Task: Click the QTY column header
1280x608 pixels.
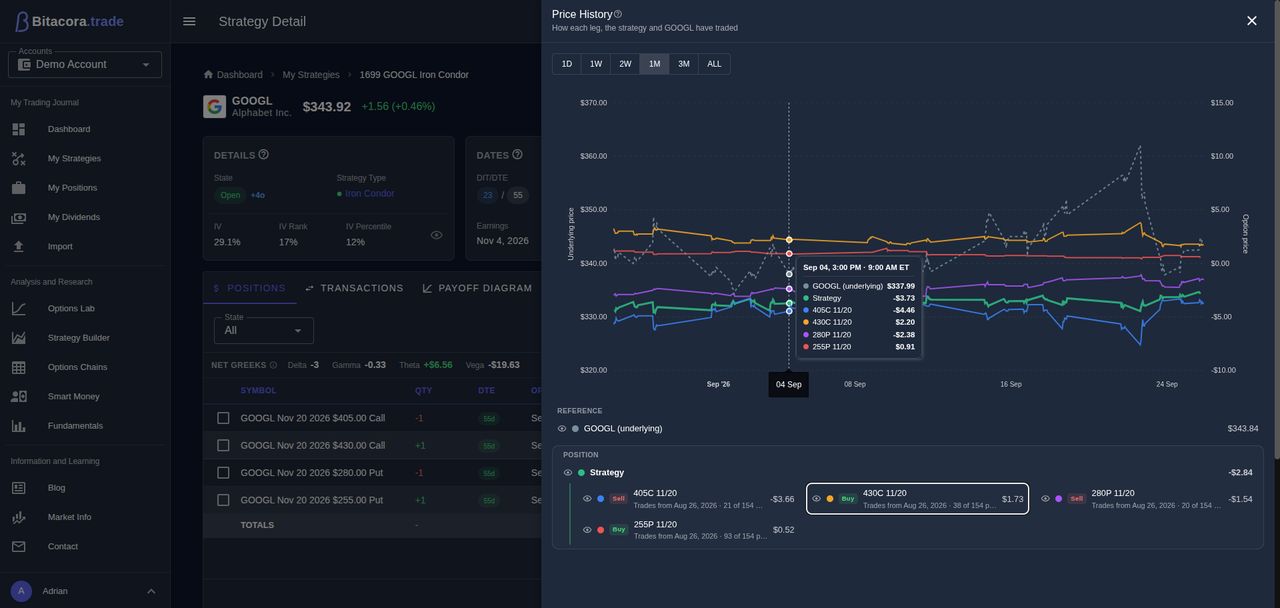Action: tap(424, 391)
